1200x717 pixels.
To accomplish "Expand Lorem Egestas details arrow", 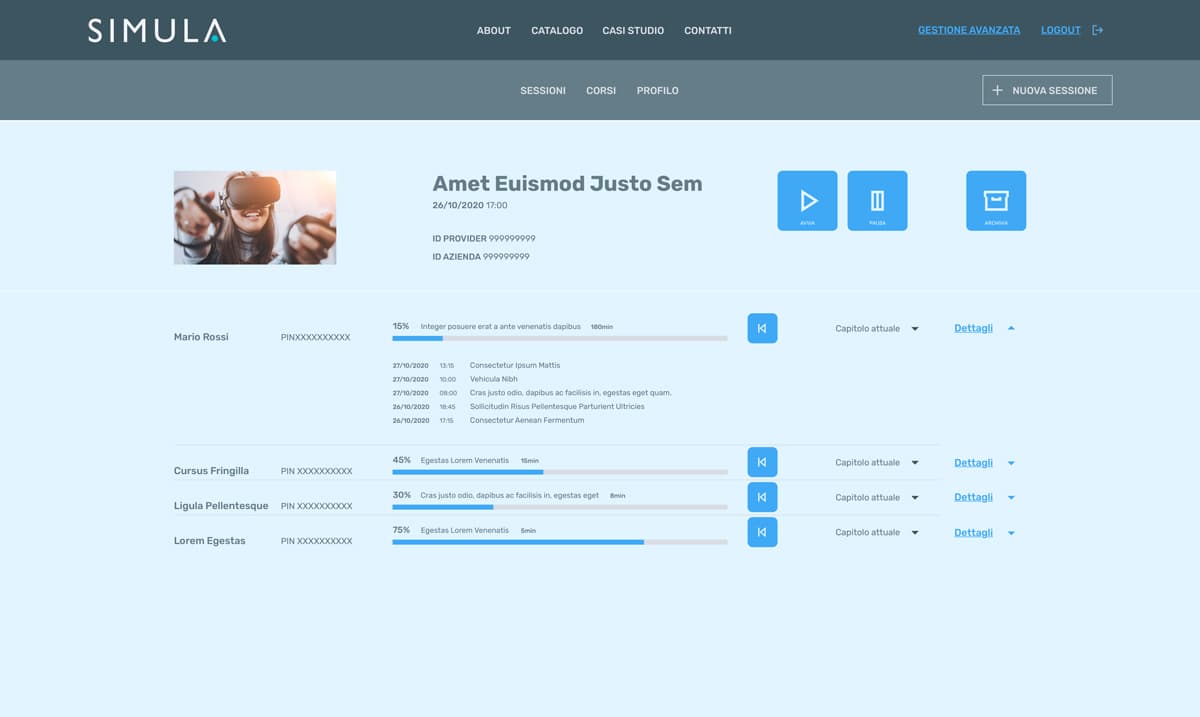I will (1011, 533).
